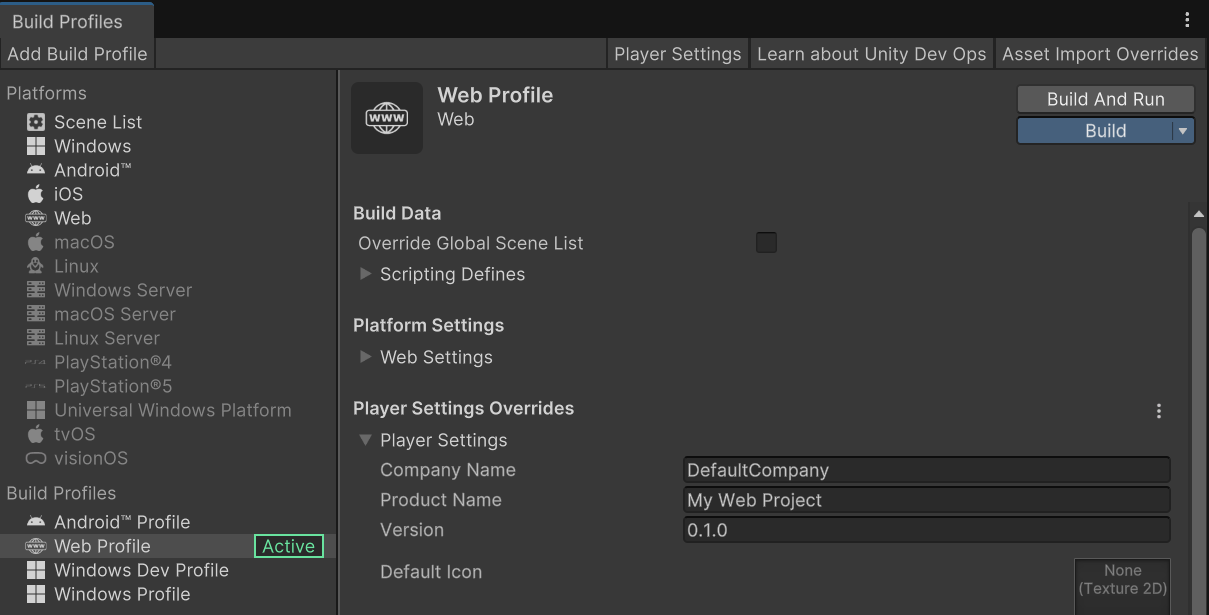Screen dimensions: 1209x615
Task: Click Learn about Unity Dev Ops
Action: tap(872, 54)
